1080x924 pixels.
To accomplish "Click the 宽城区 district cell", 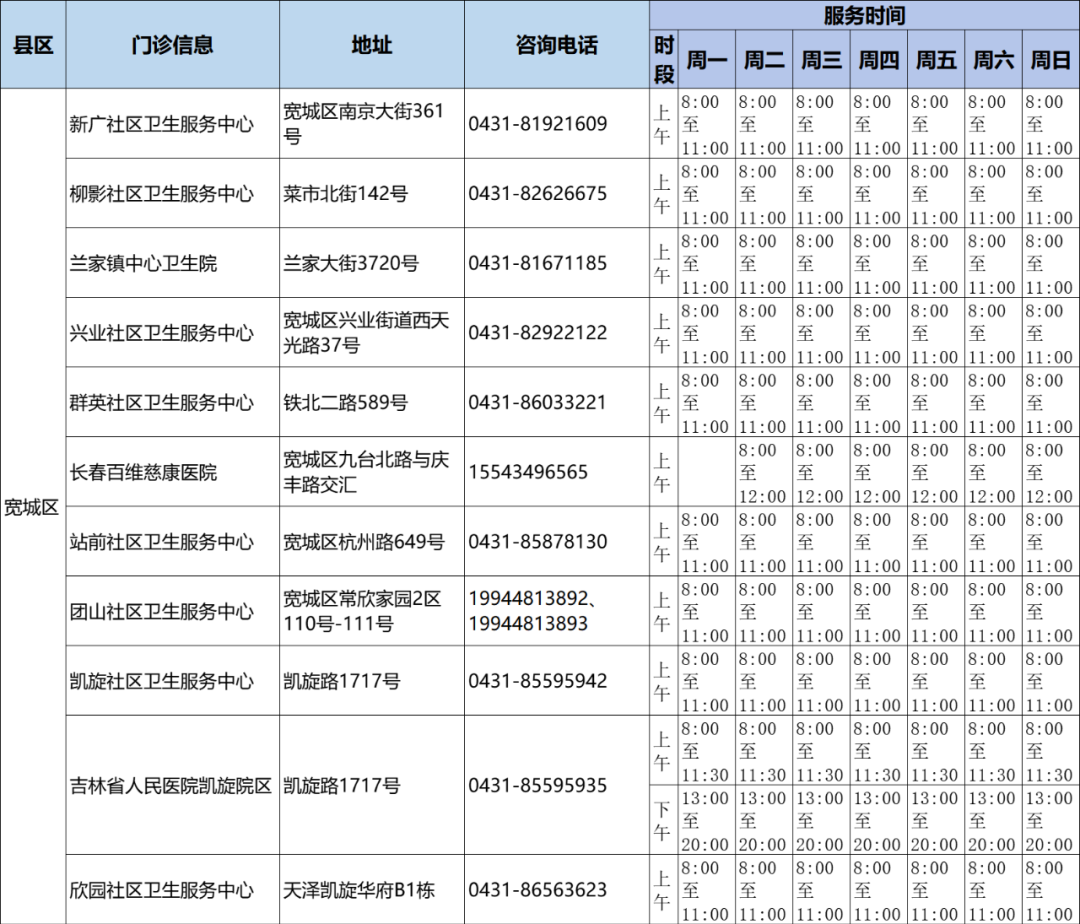I will 32,507.
